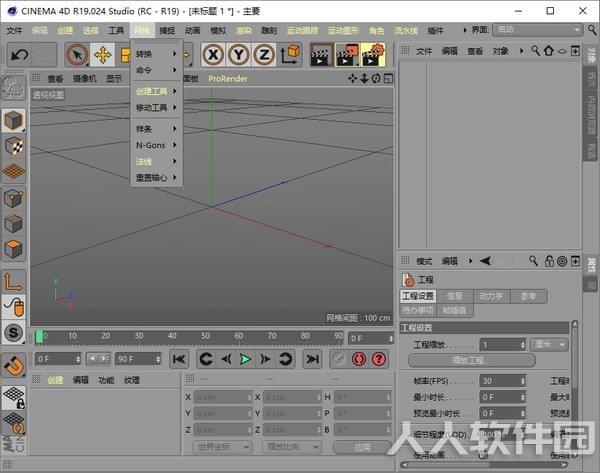This screenshot has width=600, height=473.
Task: Click the coordinate system cube icon
Action: (290, 55)
